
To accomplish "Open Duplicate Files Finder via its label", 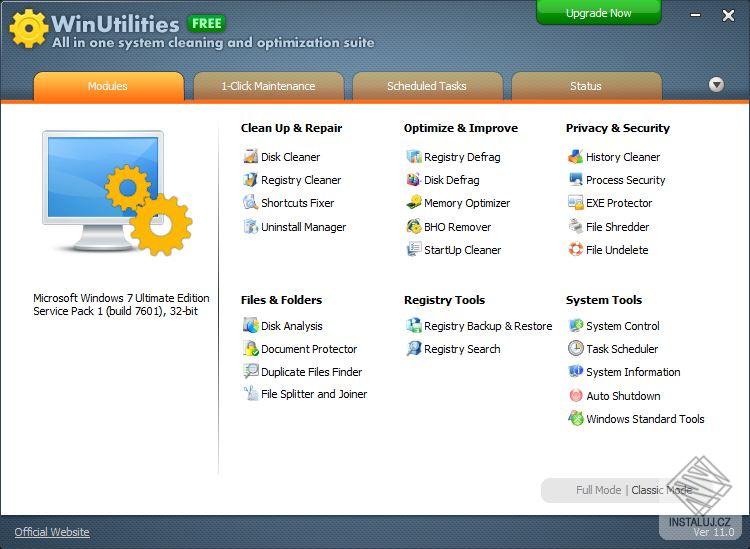I will (x=311, y=372).
